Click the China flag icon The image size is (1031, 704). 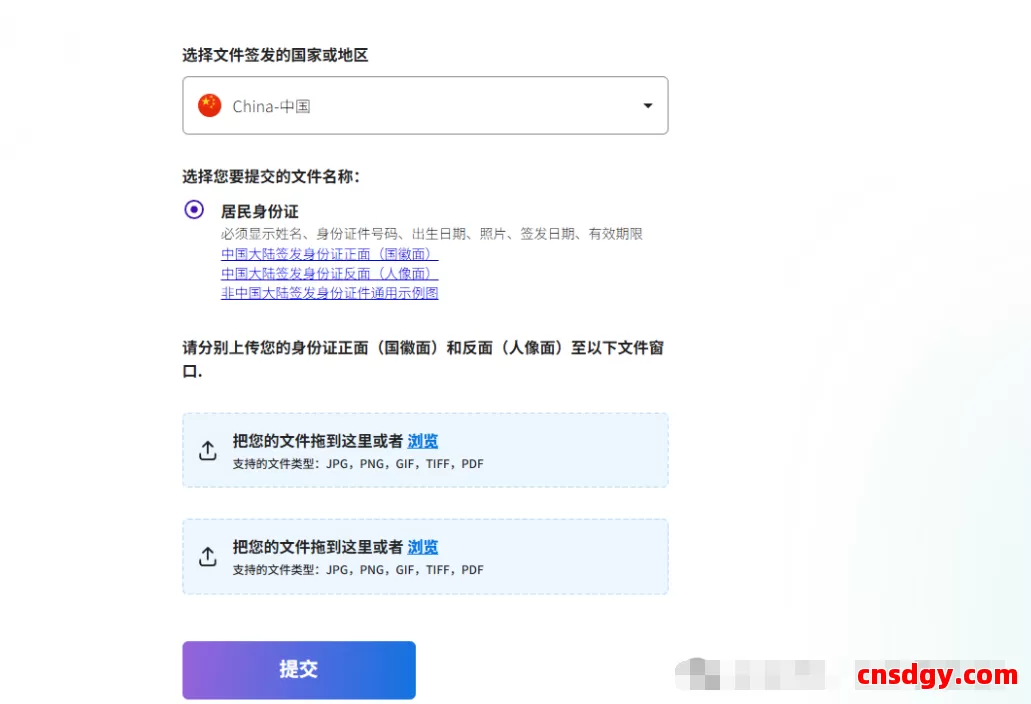pyautogui.click(x=208, y=104)
